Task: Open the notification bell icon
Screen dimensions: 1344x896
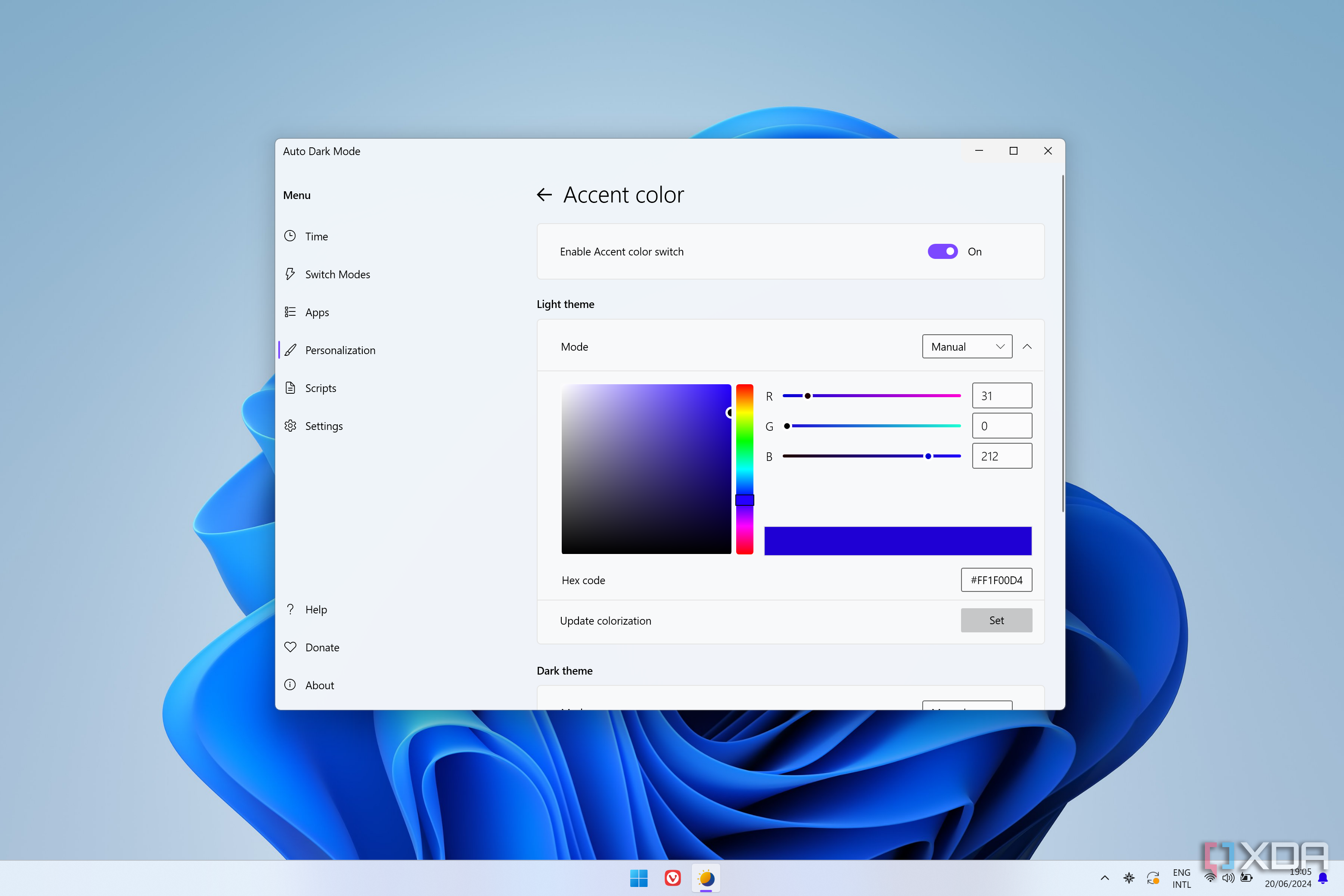Action: pos(1322,878)
